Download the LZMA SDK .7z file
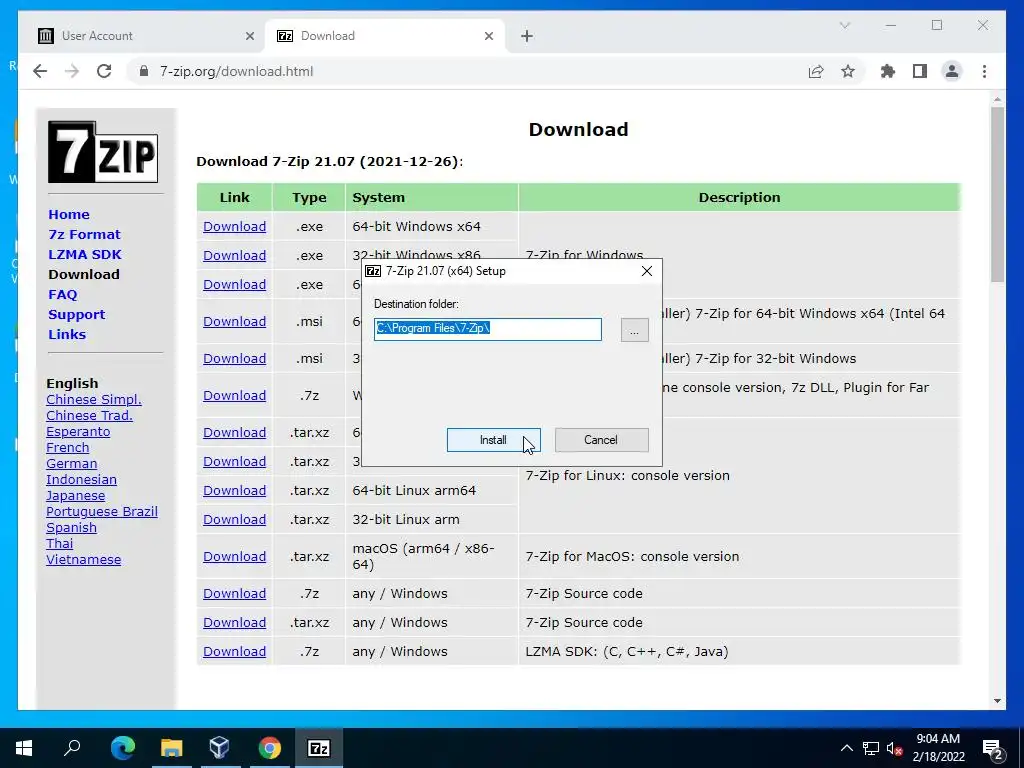The image size is (1024, 768). pos(234,652)
